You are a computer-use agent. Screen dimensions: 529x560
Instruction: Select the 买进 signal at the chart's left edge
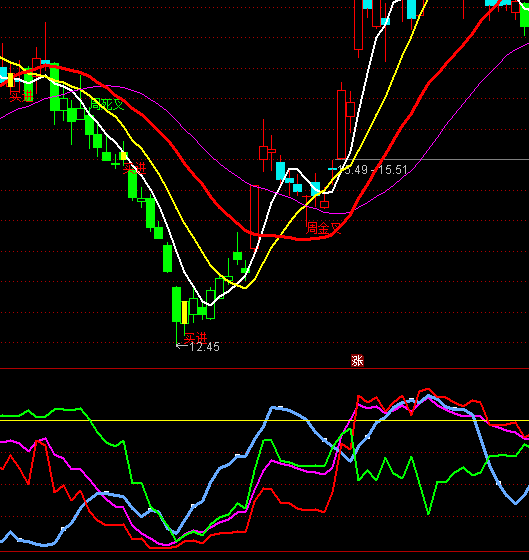click(x=21, y=96)
